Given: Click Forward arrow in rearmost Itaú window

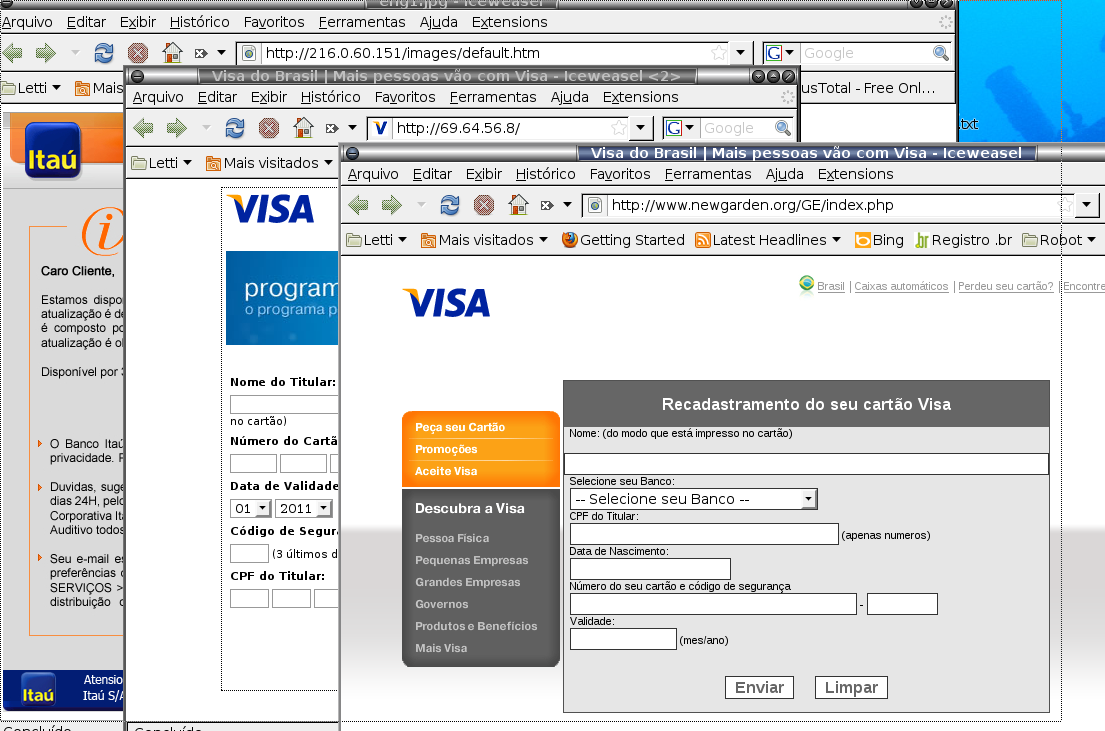Looking at the screenshot, I should click(46, 53).
